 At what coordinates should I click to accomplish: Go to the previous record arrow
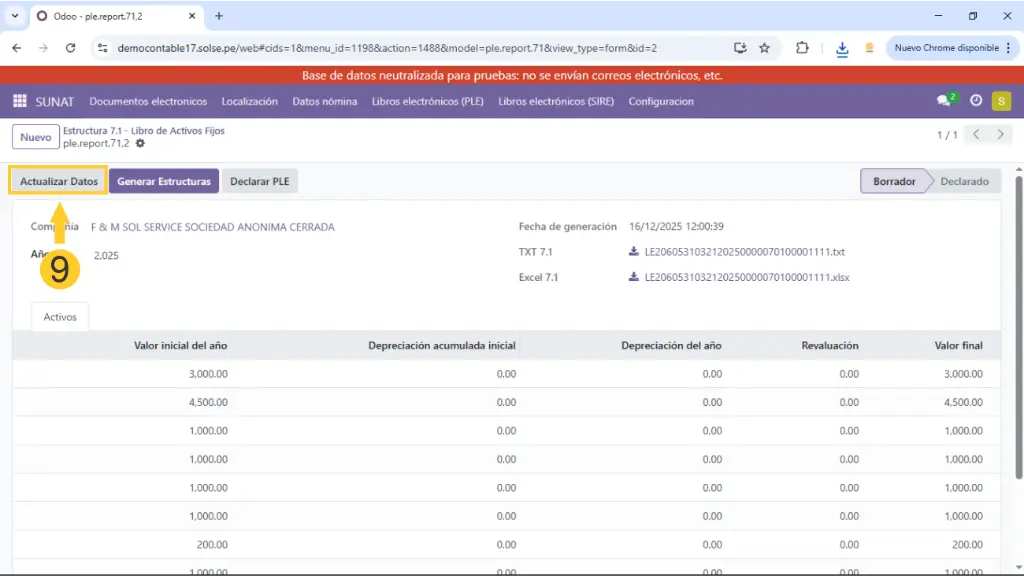[977, 135]
